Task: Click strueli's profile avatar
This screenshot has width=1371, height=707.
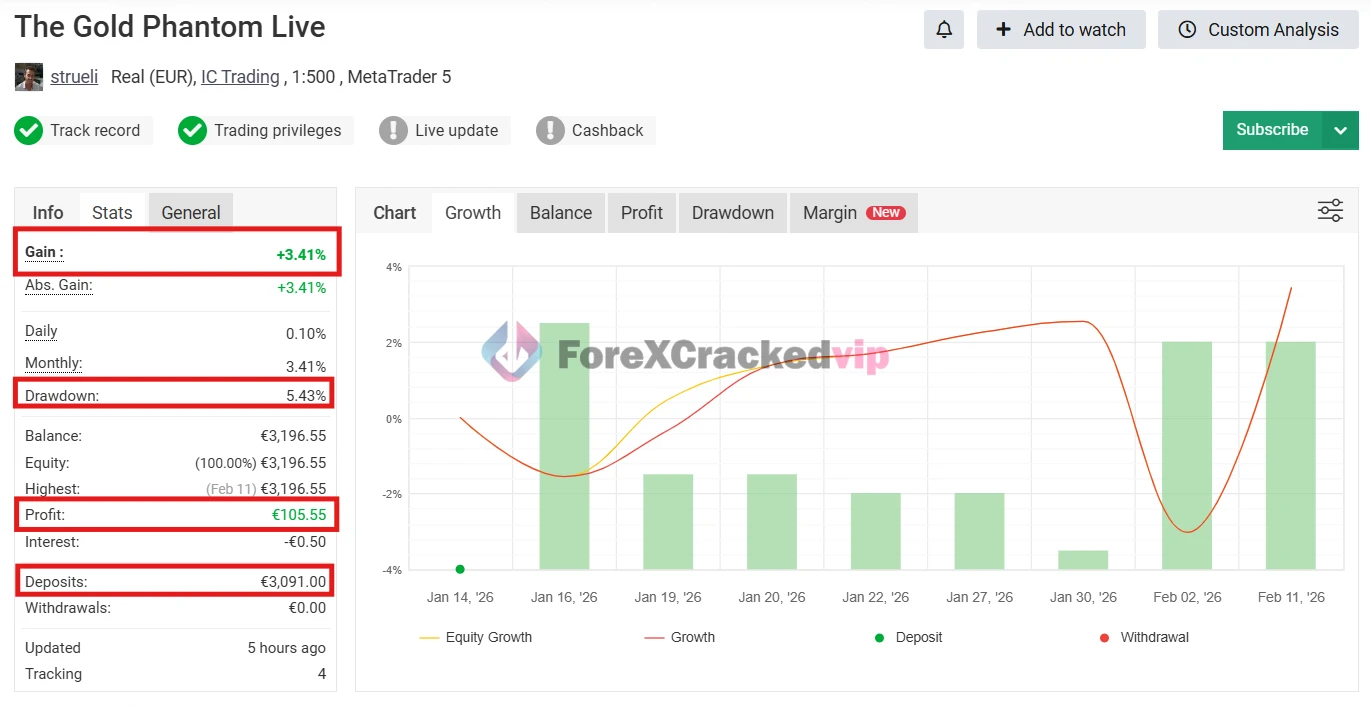Action: (29, 77)
